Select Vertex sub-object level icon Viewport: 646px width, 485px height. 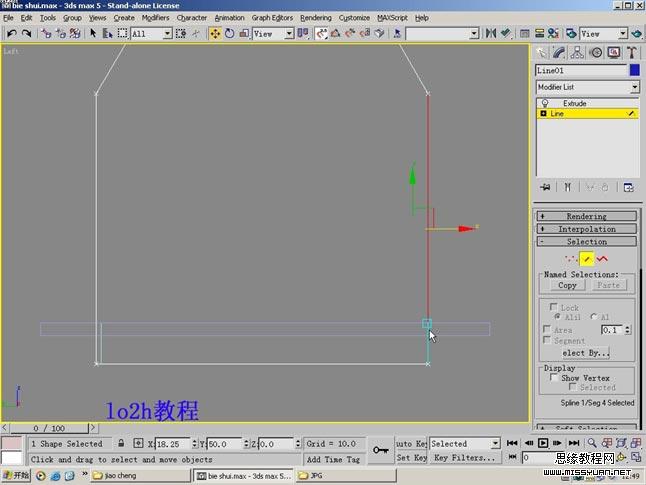[x=571, y=259]
